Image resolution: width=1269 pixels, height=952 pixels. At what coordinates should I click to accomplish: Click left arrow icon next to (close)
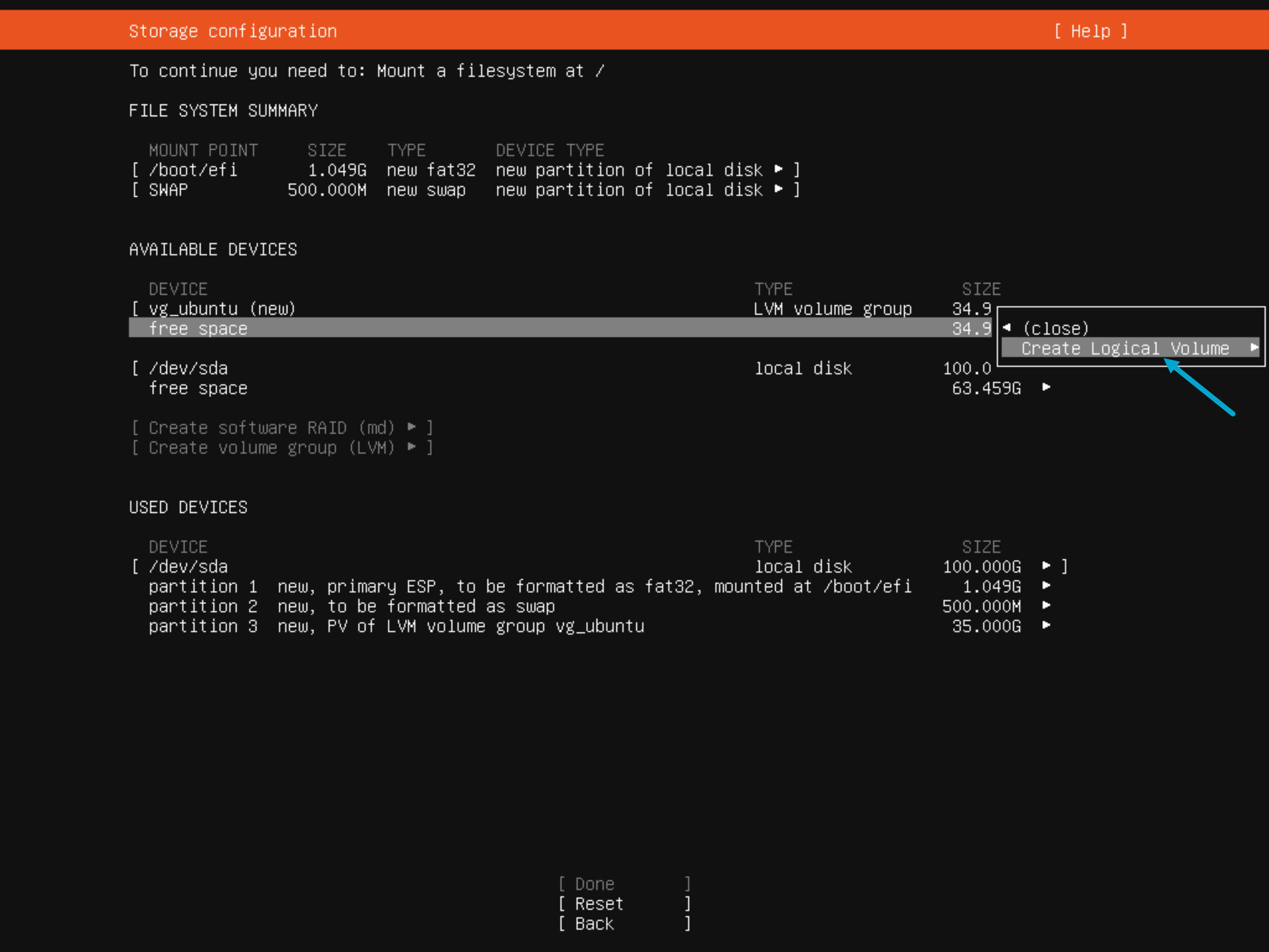[1007, 328]
